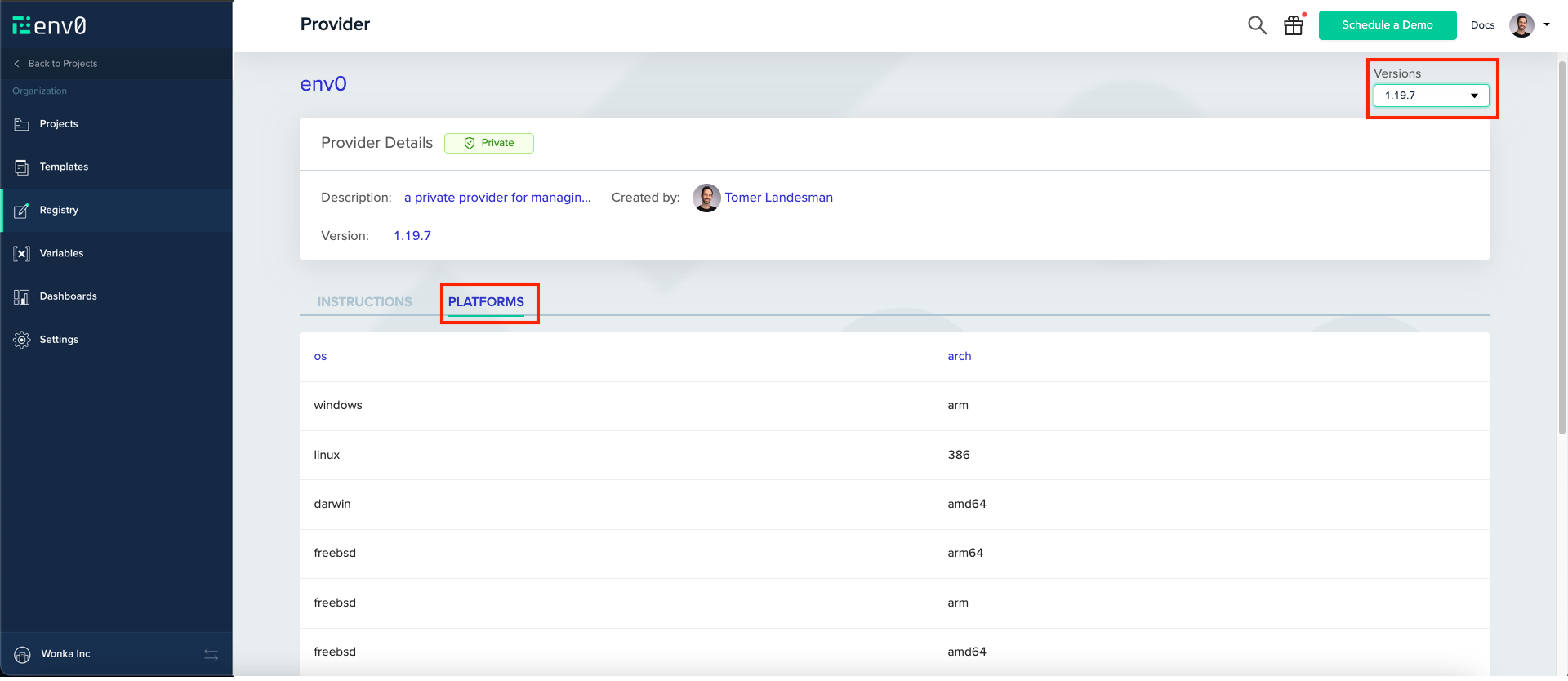Click the version value 1.19.7 in details
Viewport: 1568px width, 681px height.
[x=412, y=236]
